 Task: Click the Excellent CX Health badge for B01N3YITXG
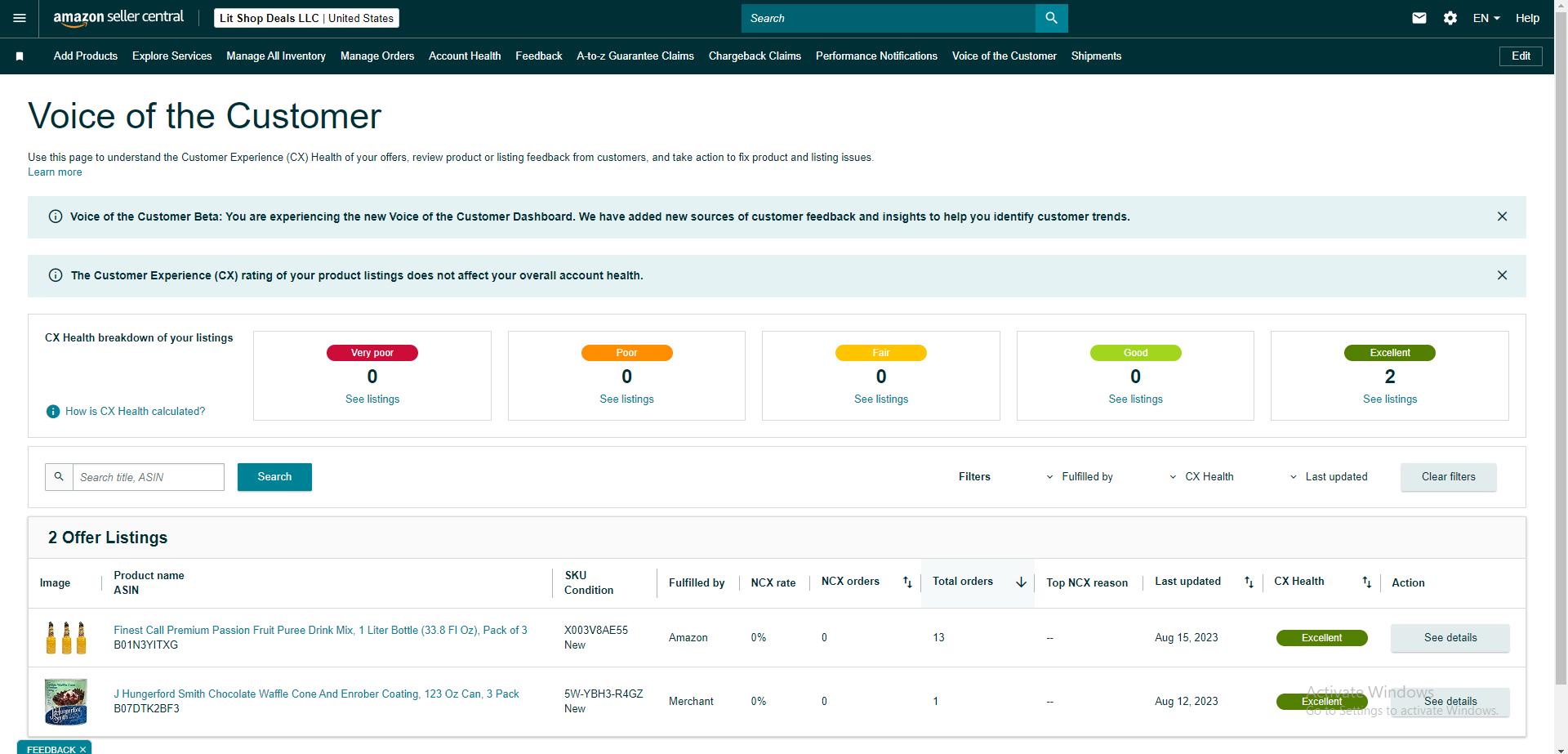pyautogui.click(x=1321, y=638)
